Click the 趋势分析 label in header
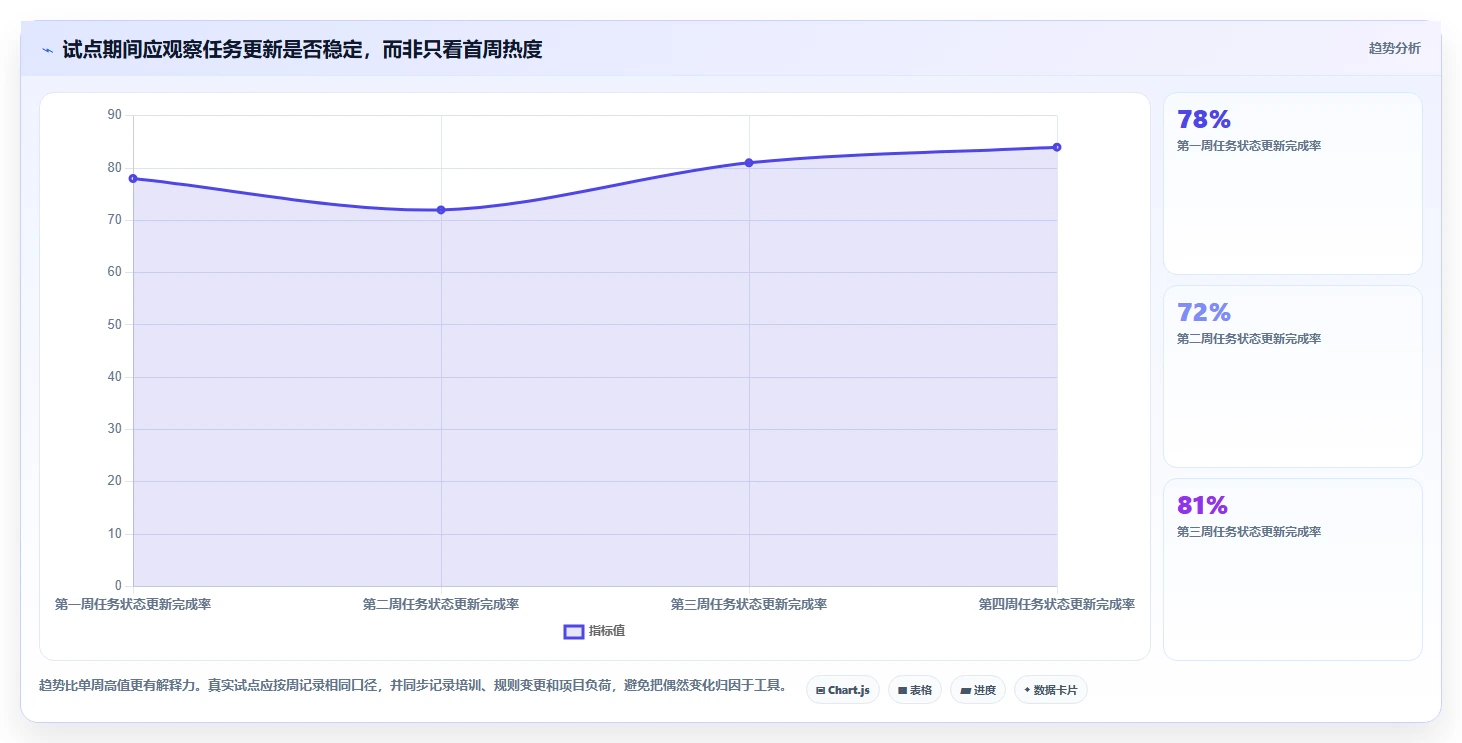The image size is (1462, 743). coord(1394,48)
